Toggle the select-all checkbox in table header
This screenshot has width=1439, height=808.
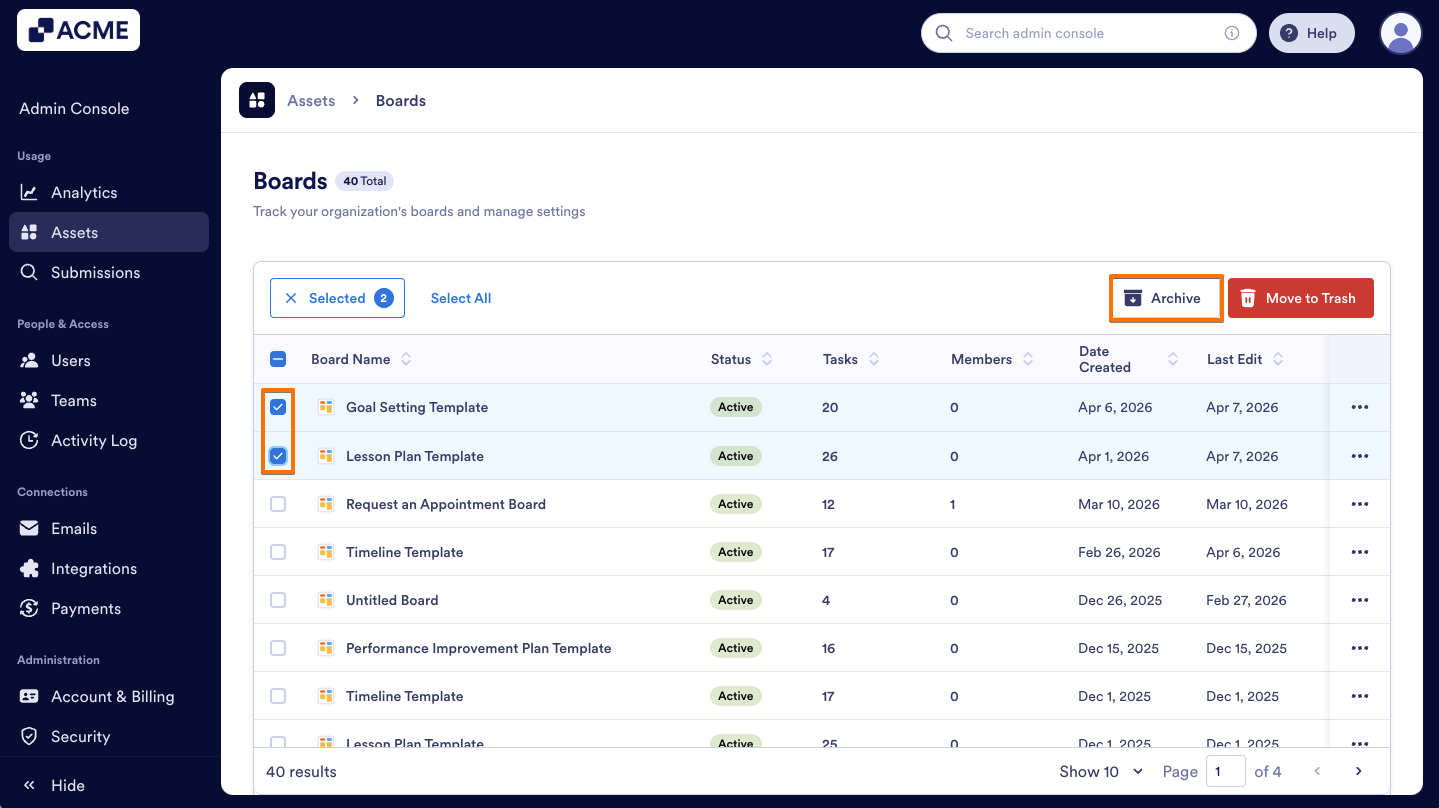tap(278, 359)
